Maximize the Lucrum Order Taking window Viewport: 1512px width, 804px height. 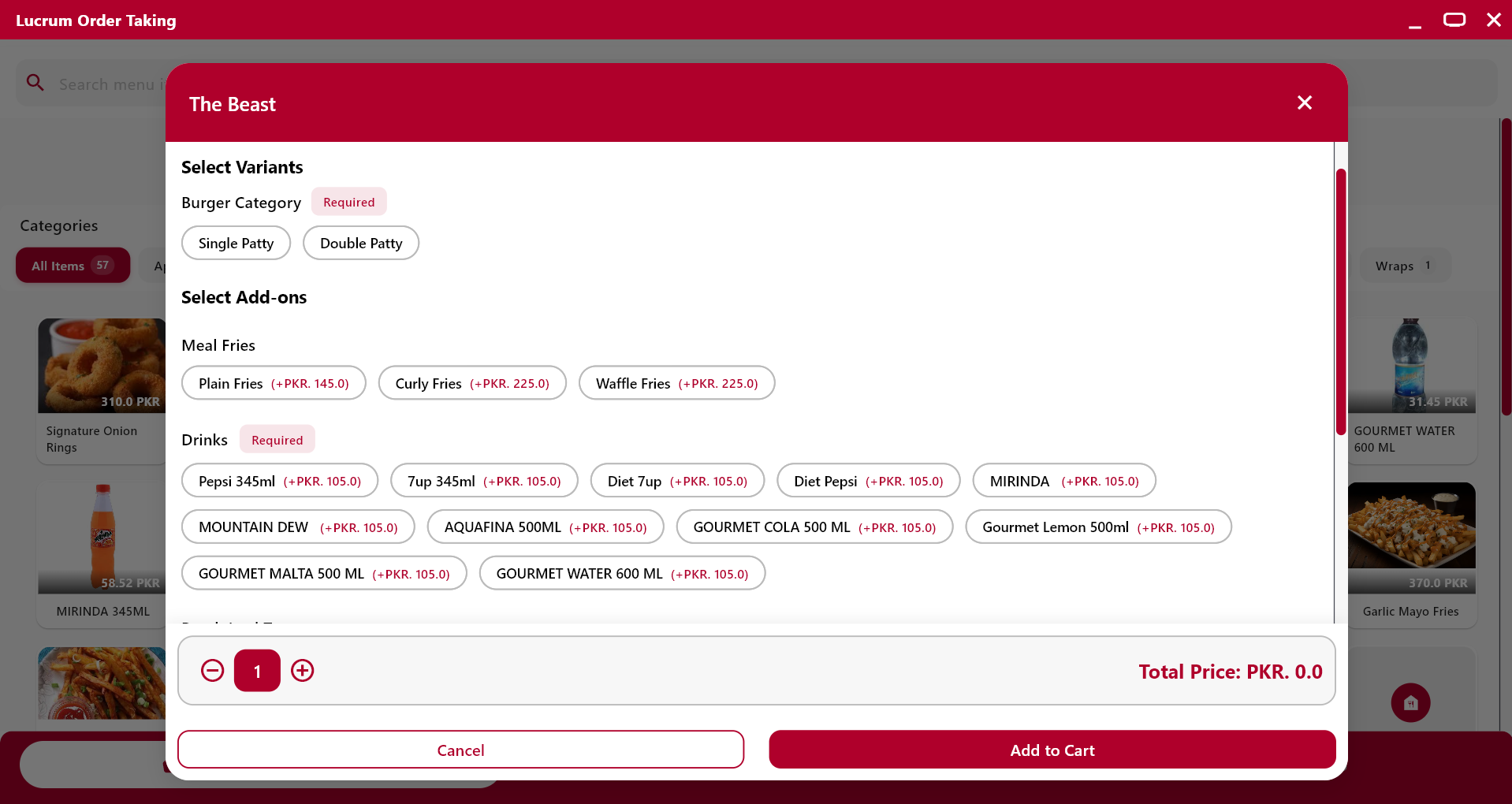[1454, 20]
